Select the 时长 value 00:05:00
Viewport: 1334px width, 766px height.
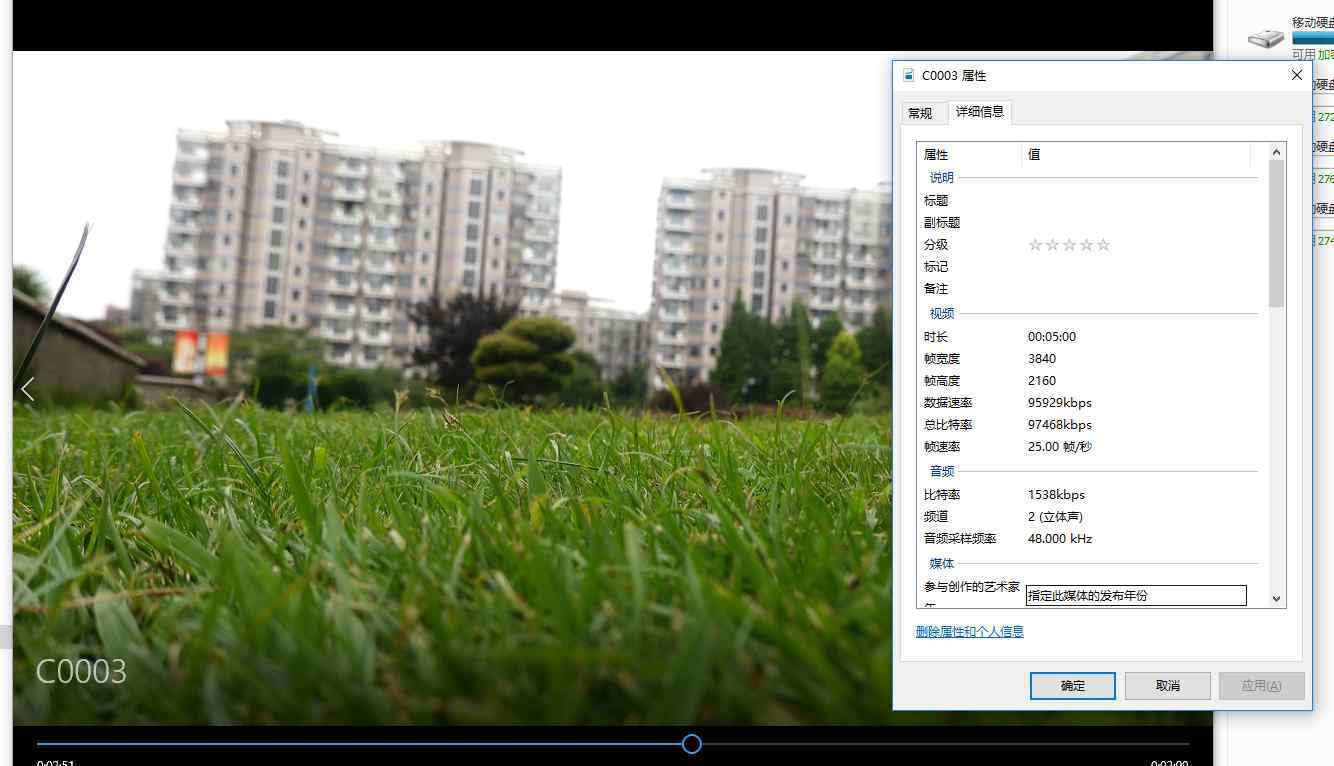tap(1052, 337)
